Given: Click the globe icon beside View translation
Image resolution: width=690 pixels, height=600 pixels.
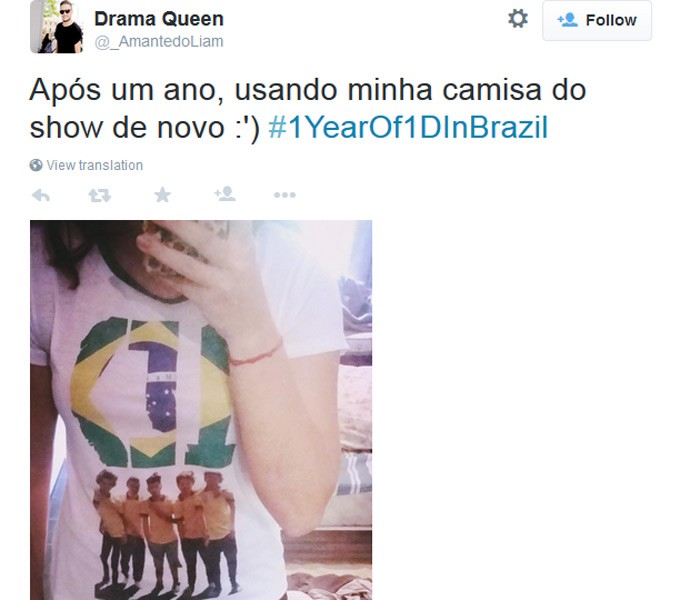Looking at the screenshot, I should click(x=36, y=165).
